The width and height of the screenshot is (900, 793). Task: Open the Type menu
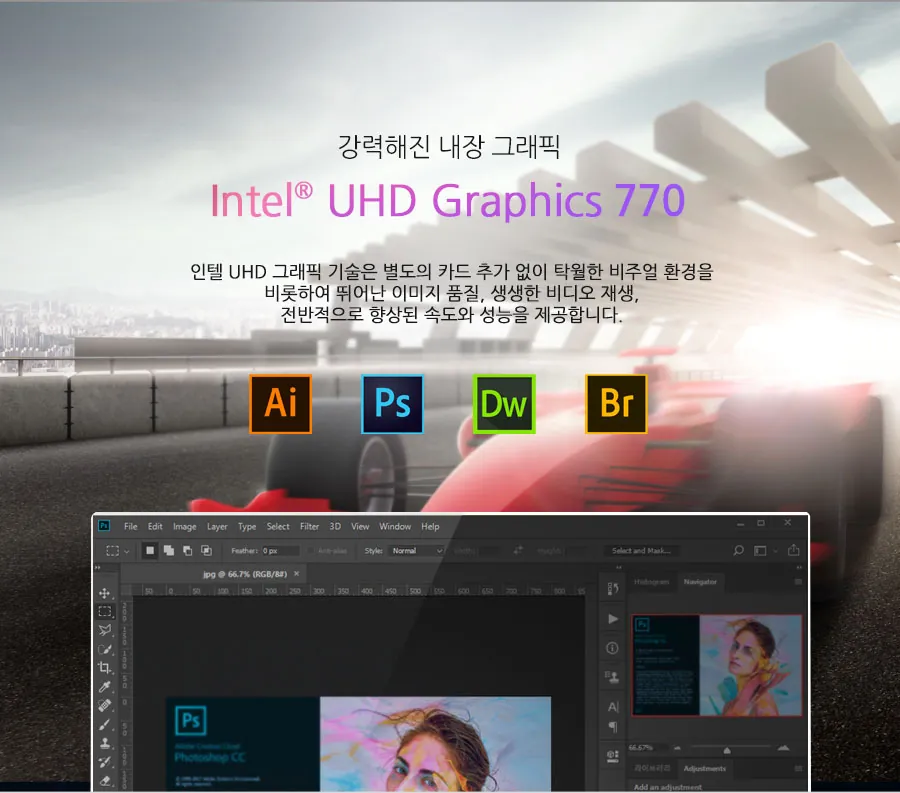[247, 526]
